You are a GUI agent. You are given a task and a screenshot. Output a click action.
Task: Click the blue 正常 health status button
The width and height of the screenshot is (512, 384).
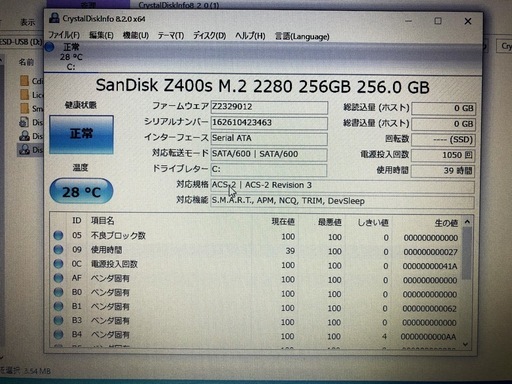[x=82, y=135]
